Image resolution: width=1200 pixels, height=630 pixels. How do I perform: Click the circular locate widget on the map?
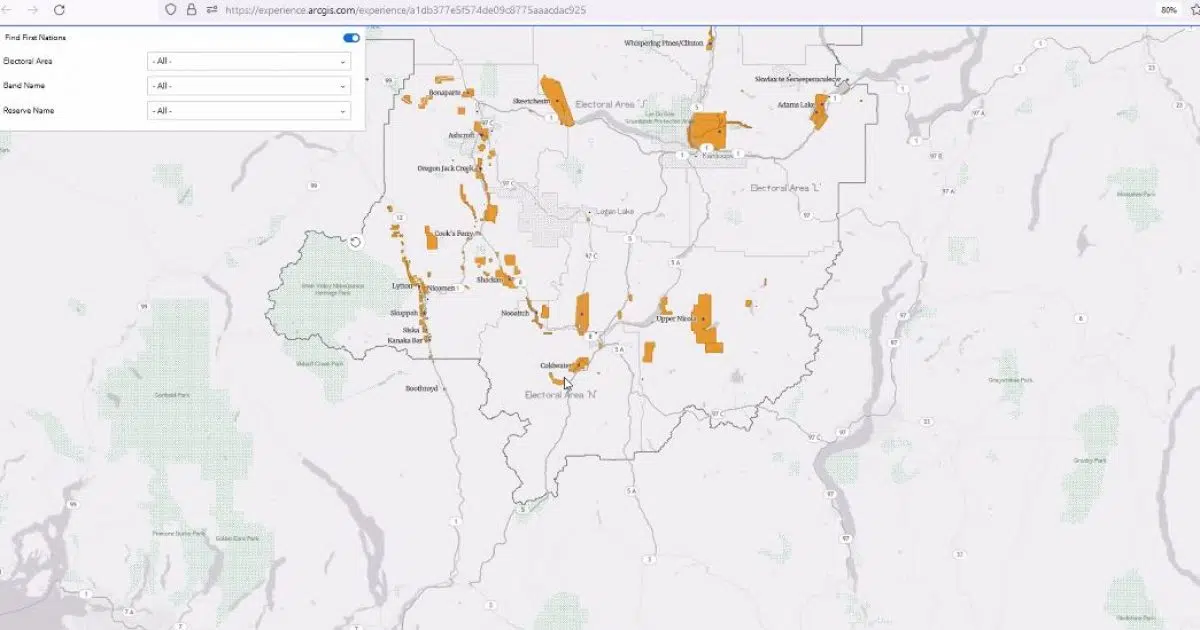click(x=356, y=241)
